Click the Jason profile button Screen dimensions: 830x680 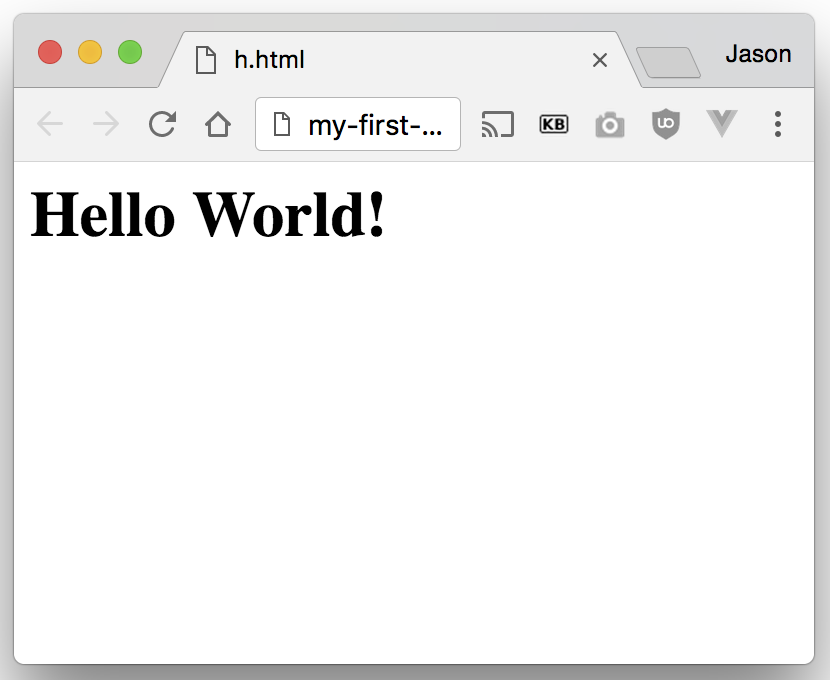(758, 54)
